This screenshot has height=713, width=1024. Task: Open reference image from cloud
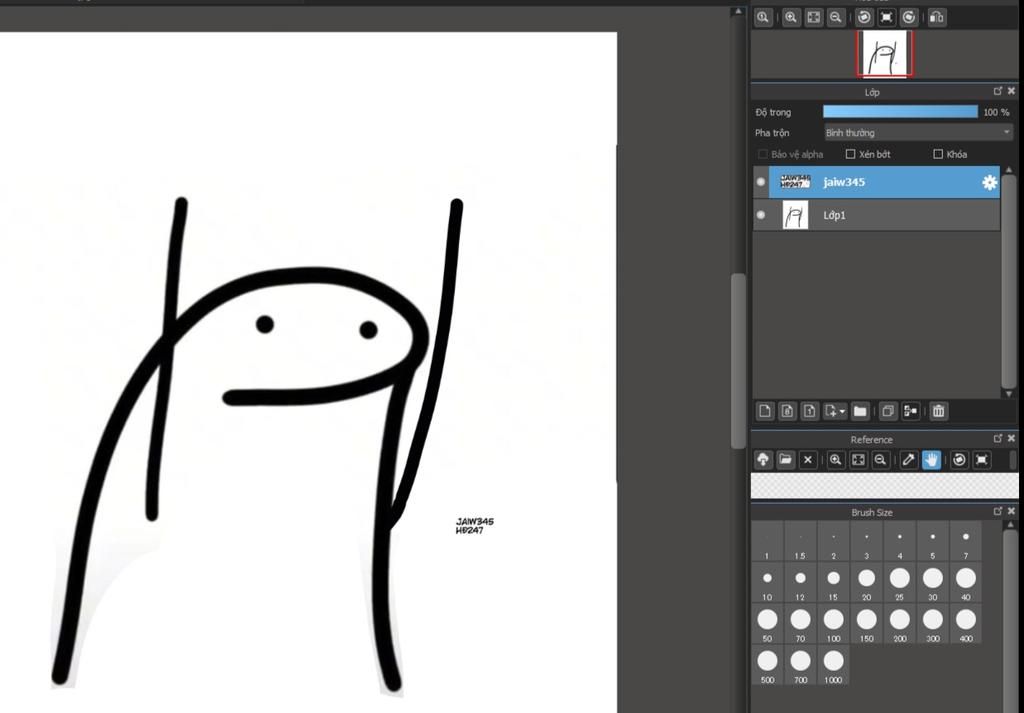click(x=763, y=460)
